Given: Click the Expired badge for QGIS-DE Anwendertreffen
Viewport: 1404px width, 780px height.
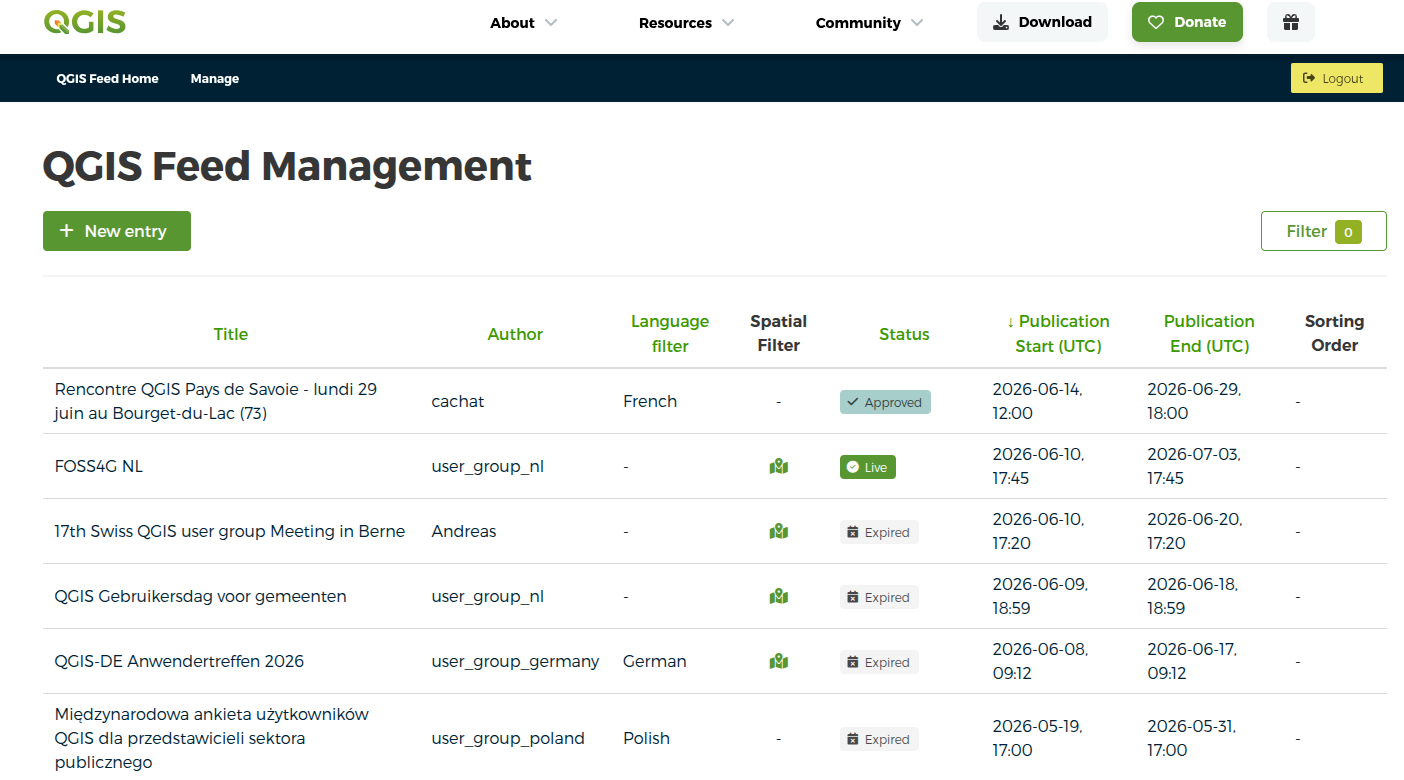Looking at the screenshot, I should (879, 662).
